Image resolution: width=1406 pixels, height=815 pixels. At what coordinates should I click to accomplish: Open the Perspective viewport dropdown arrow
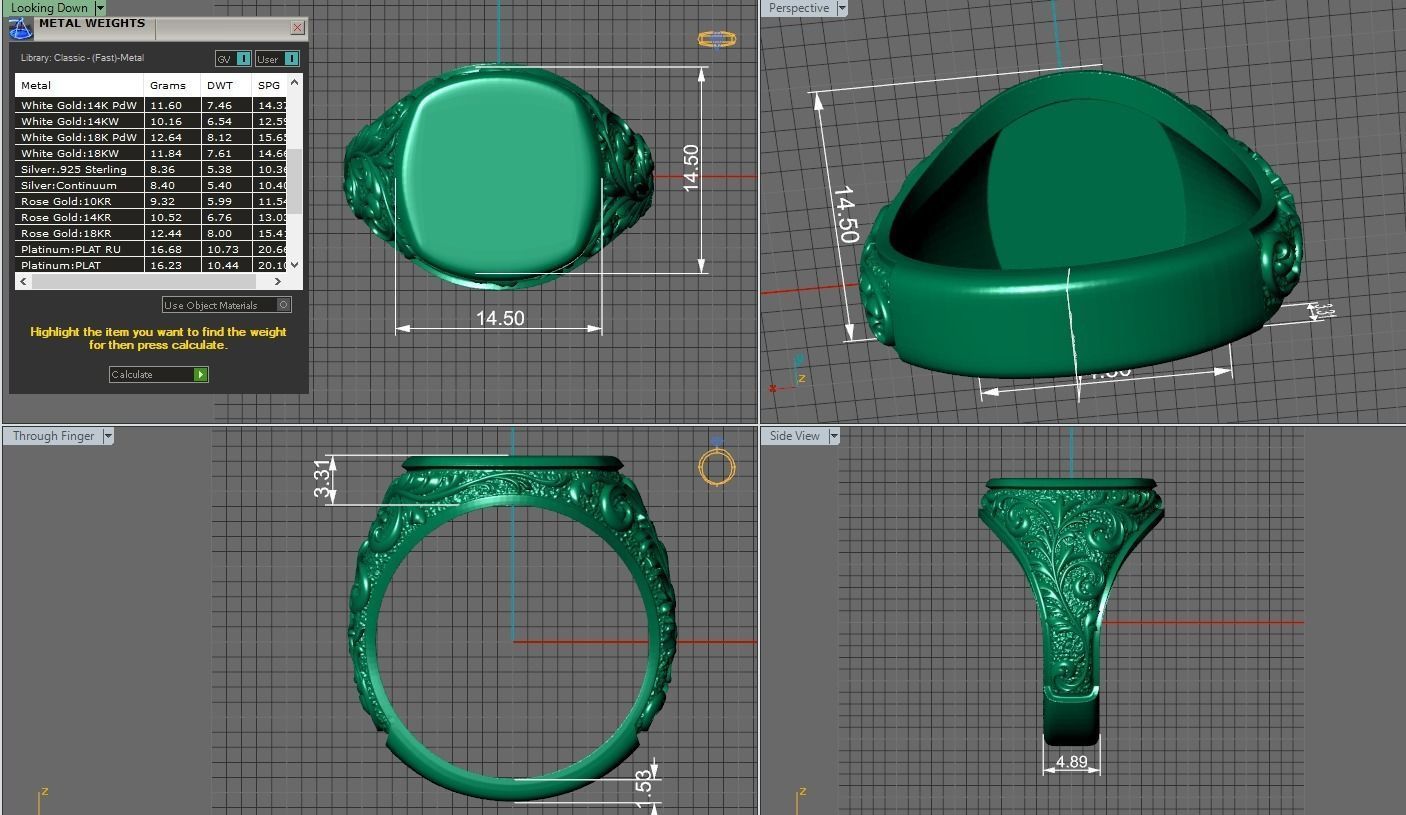tap(841, 8)
